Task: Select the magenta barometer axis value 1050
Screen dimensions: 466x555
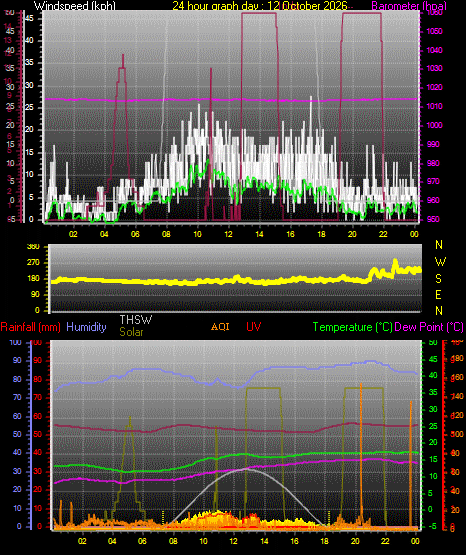Action: 435,32
